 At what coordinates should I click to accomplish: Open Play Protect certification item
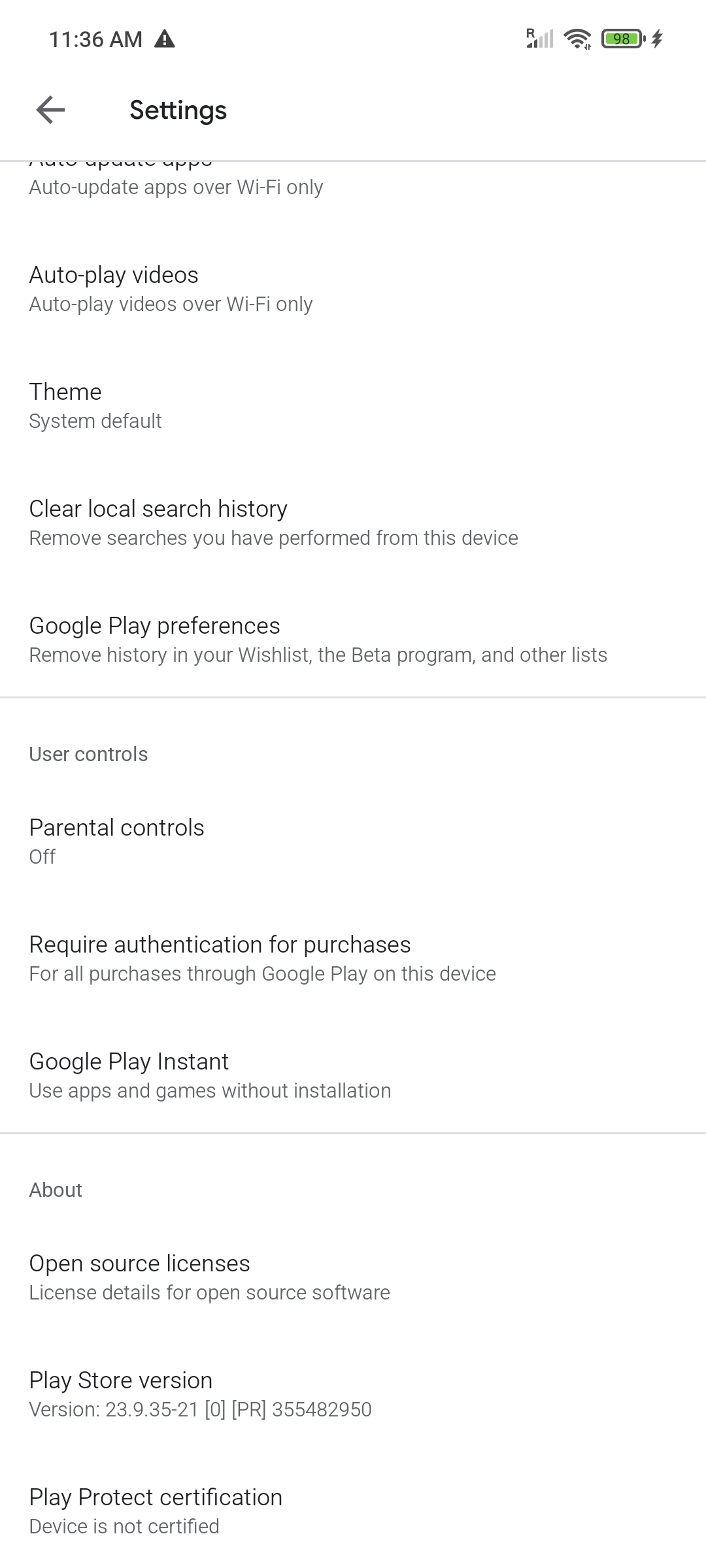click(x=353, y=1511)
